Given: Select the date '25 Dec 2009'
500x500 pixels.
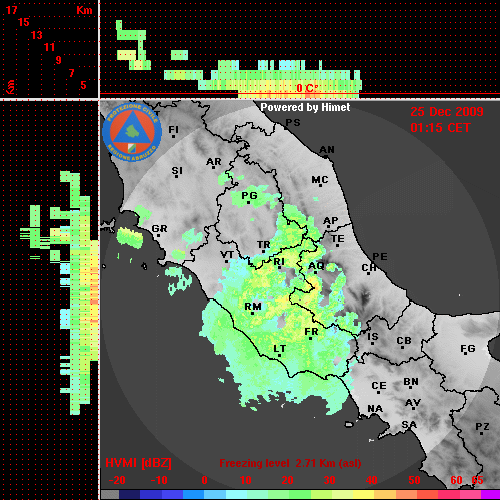Looking at the screenshot, I should click(x=447, y=112).
